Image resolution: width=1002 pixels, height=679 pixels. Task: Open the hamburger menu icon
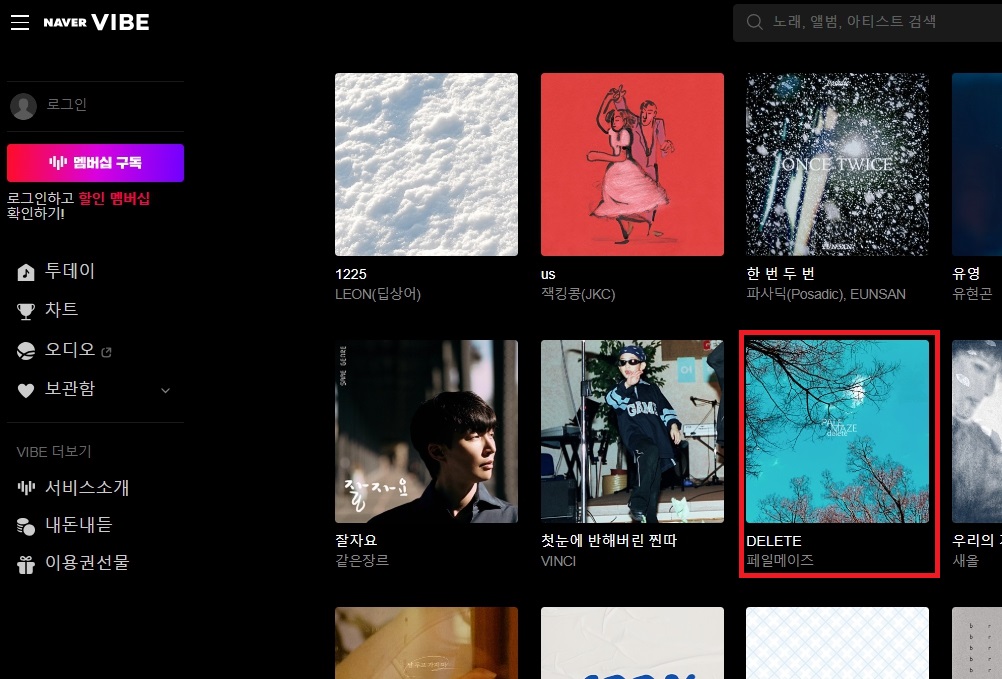pyautogui.click(x=20, y=23)
